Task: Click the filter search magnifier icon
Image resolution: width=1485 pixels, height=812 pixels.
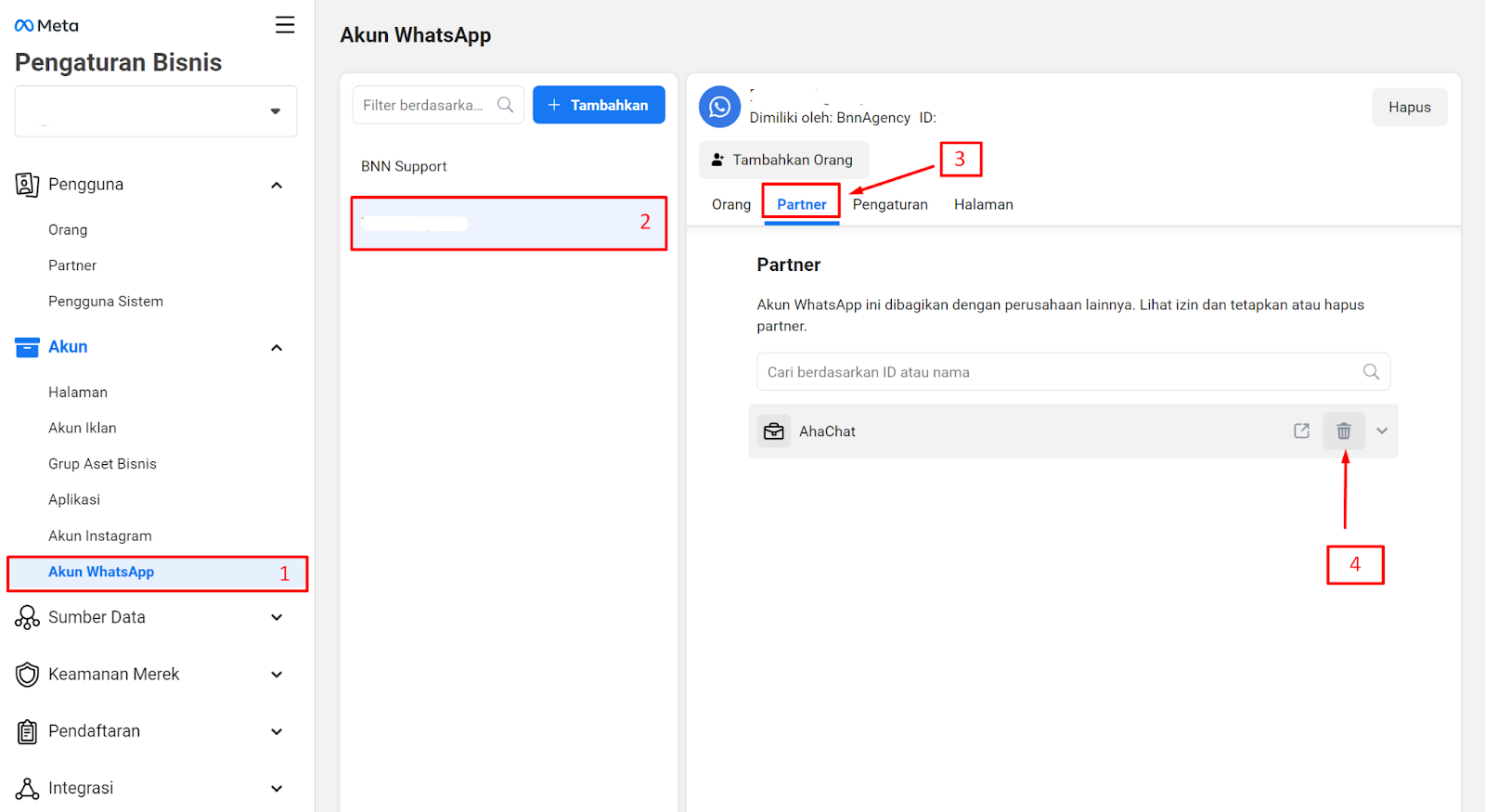Action: 506,105
